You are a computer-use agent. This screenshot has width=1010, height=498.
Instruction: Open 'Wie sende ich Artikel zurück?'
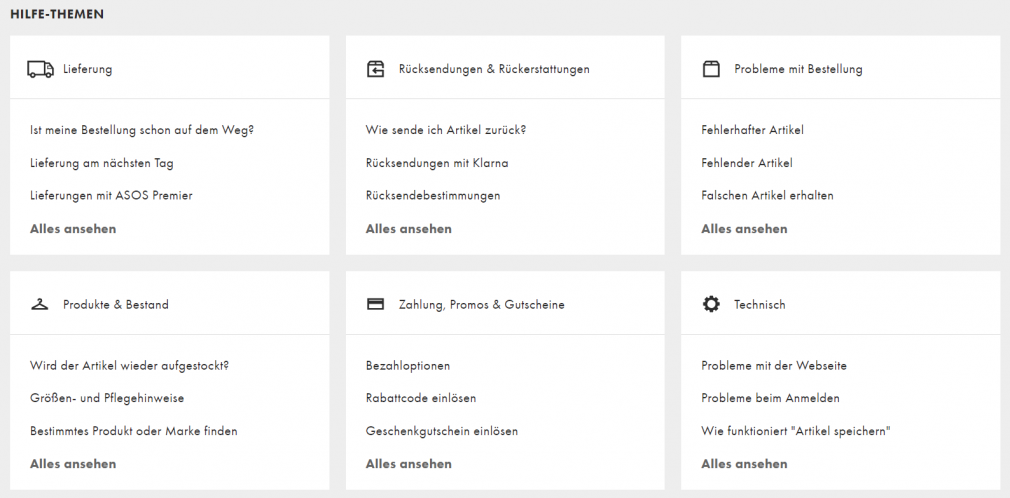coord(446,130)
